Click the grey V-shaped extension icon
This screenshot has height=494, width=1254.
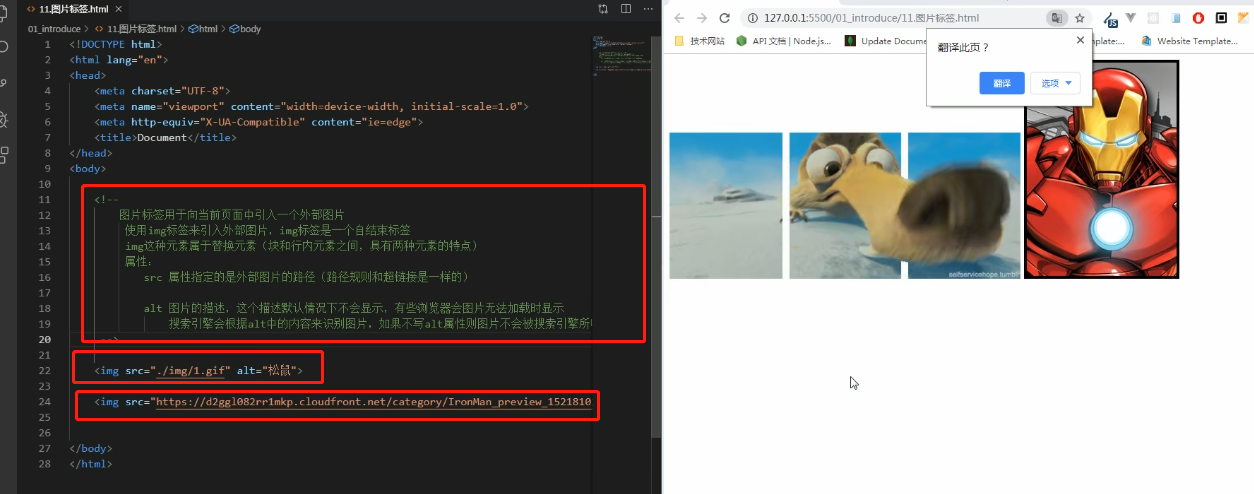click(x=1130, y=17)
